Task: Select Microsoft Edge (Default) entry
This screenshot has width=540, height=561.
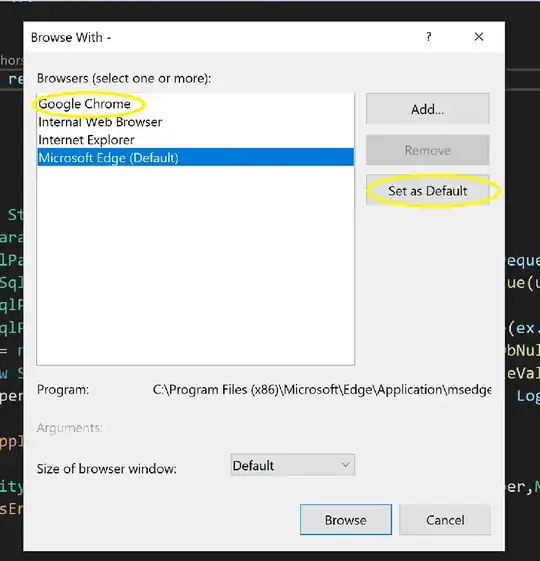Action: tap(195, 157)
